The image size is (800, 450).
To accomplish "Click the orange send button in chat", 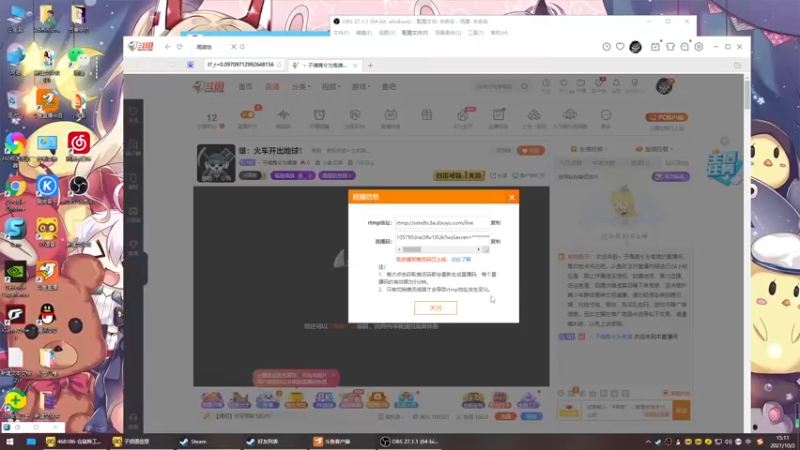I will (x=681, y=410).
